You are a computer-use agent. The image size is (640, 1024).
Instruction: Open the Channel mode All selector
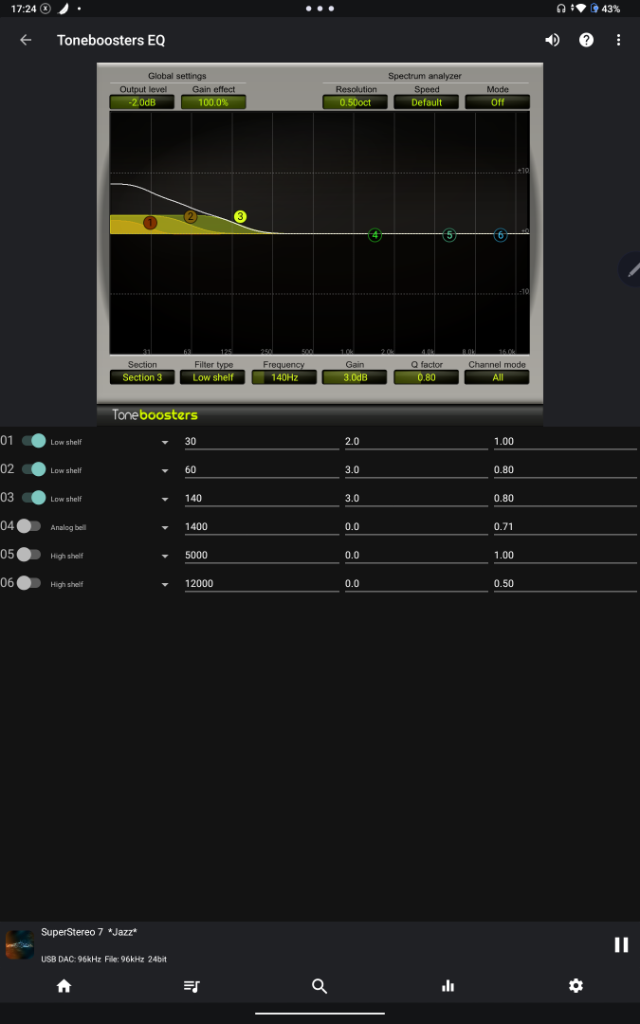coord(497,377)
